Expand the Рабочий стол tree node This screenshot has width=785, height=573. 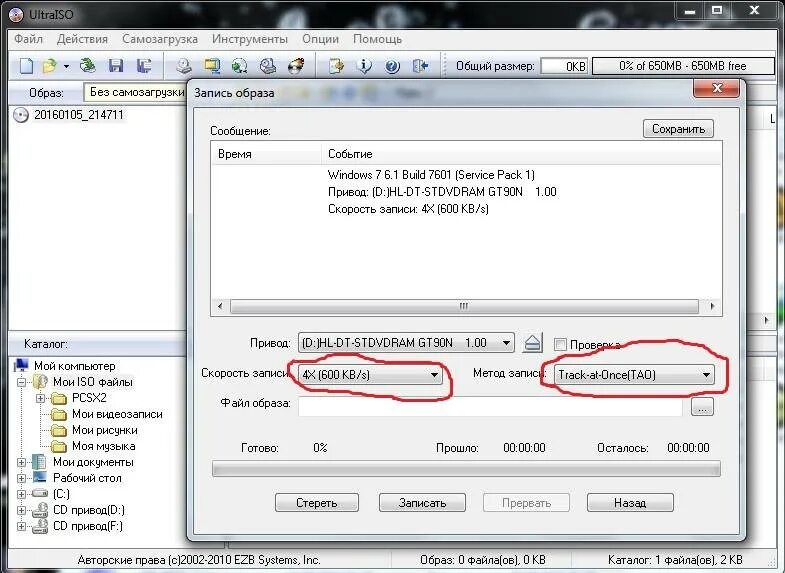(x=21, y=478)
